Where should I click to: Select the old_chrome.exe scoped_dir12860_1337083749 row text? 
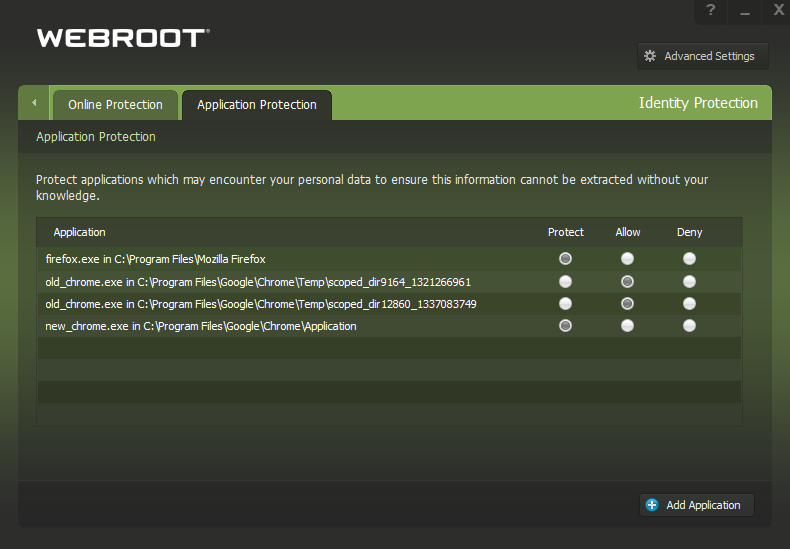[x=261, y=304]
